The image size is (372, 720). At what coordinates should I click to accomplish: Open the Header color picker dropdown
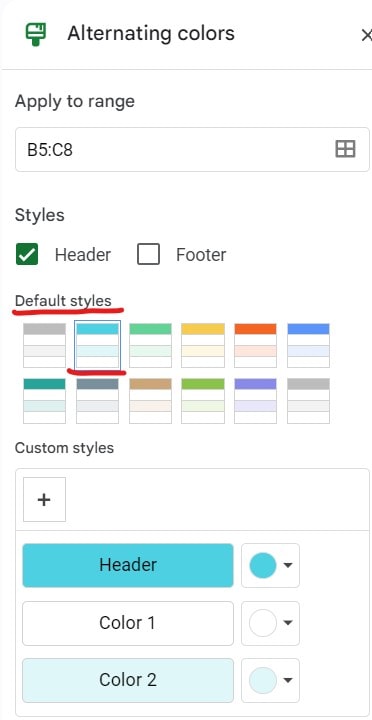(x=271, y=565)
